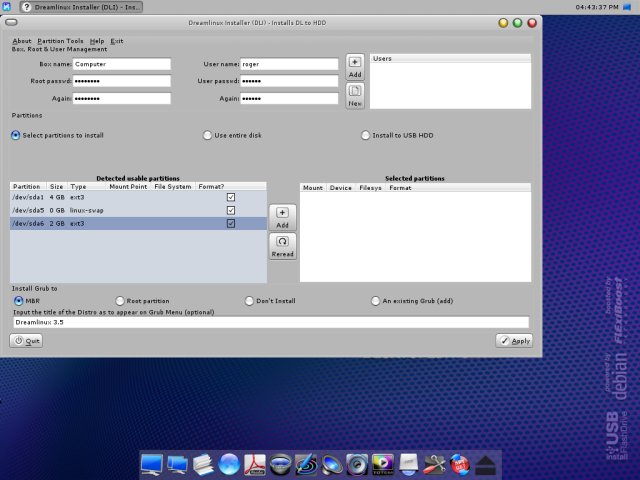The image size is (640, 480).
Task: Toggle Format checkbox for /dev/sda6
Action: point(231,223)
